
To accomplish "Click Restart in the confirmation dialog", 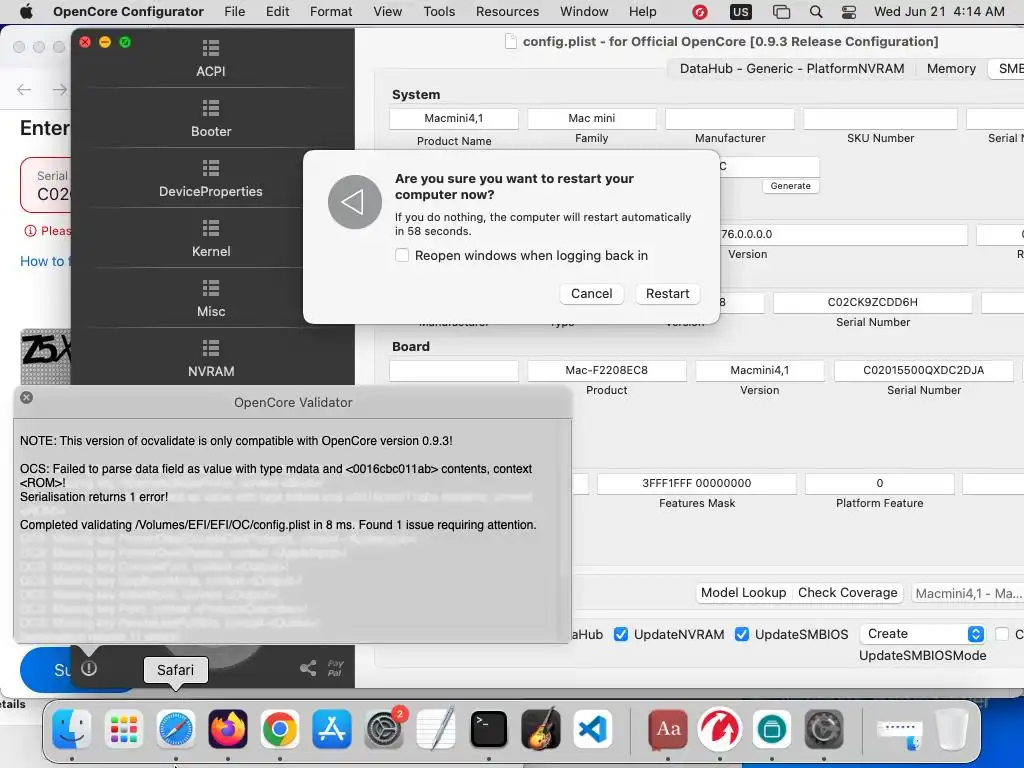I will pyautogui.click(x=667, y=293).
